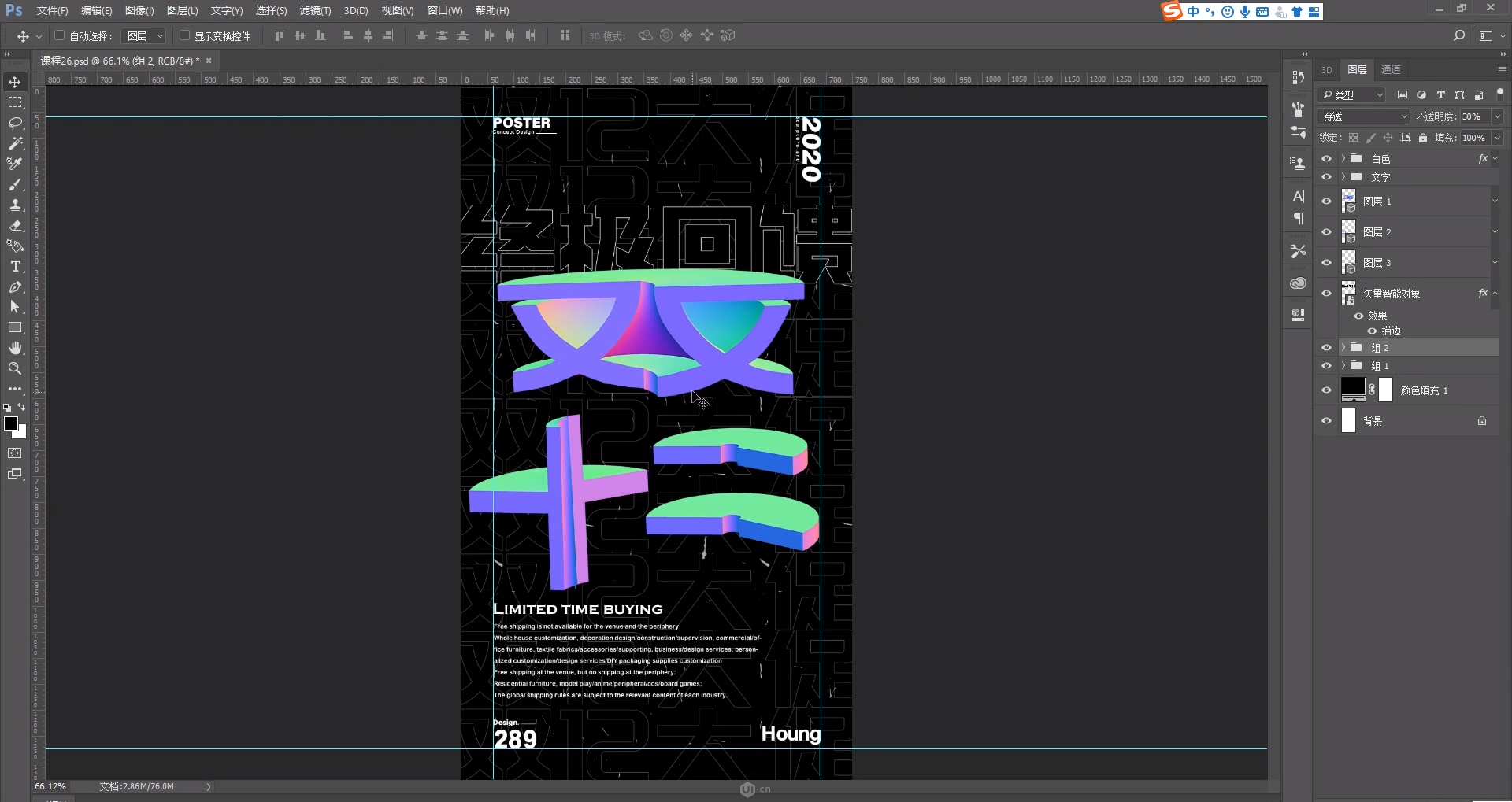
Task: Open the 不透明度 opacity dropdown arrow
Action: tap(1497, 116)
